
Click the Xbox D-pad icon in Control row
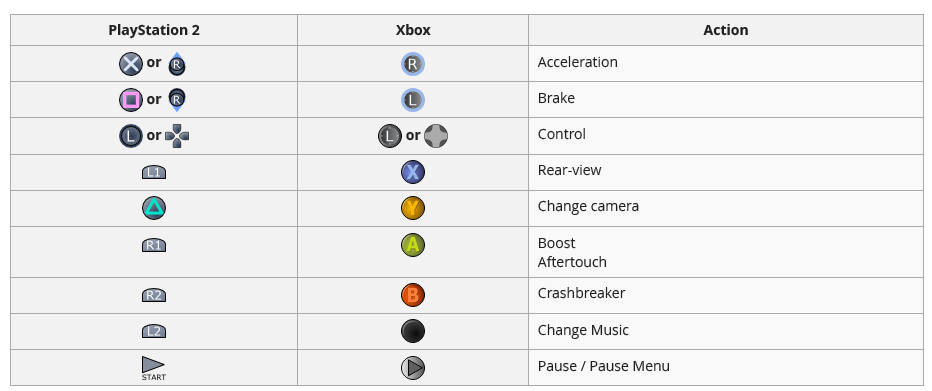point(436,136)
